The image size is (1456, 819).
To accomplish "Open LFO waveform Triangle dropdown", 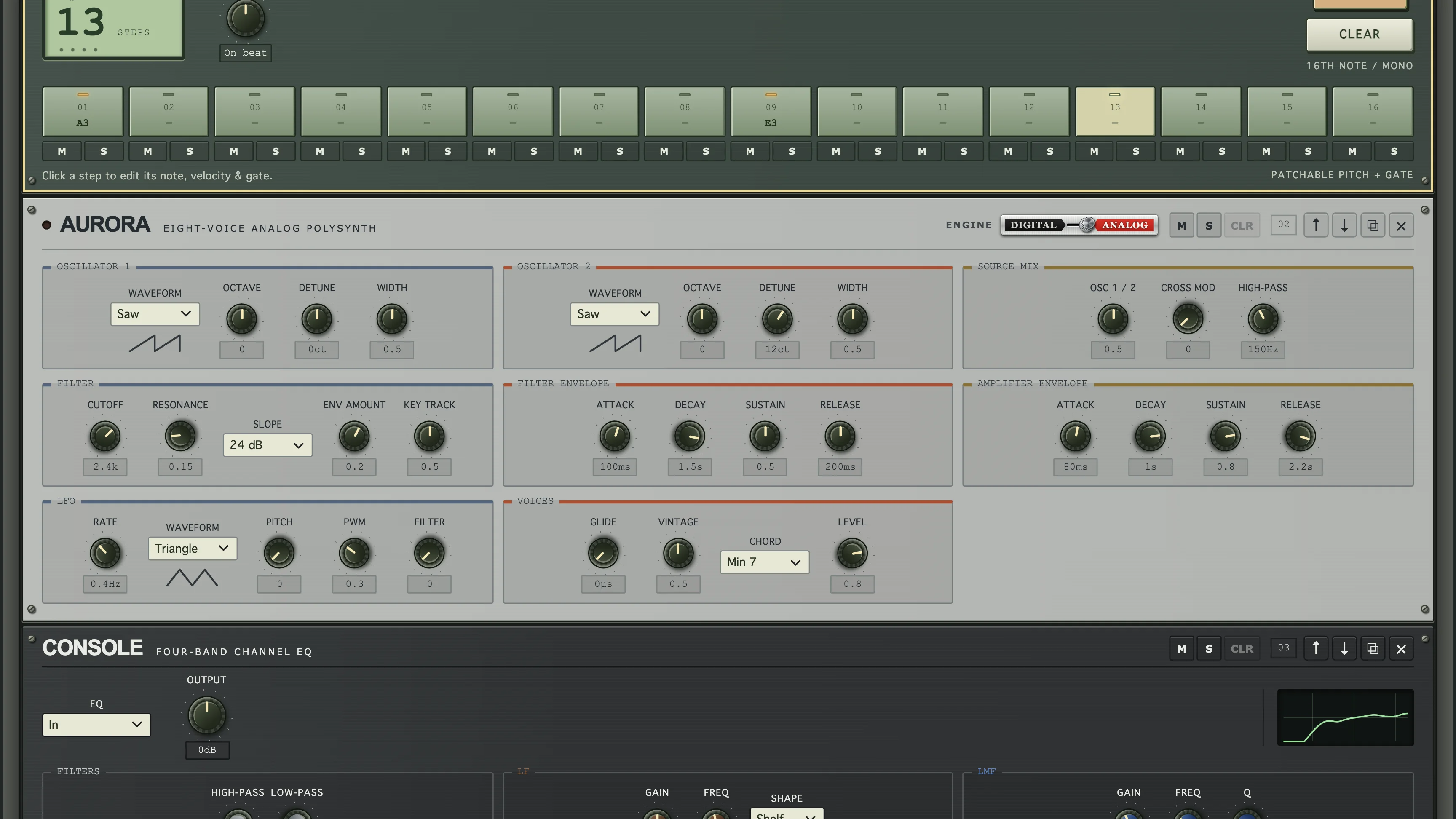I will 192,548.
